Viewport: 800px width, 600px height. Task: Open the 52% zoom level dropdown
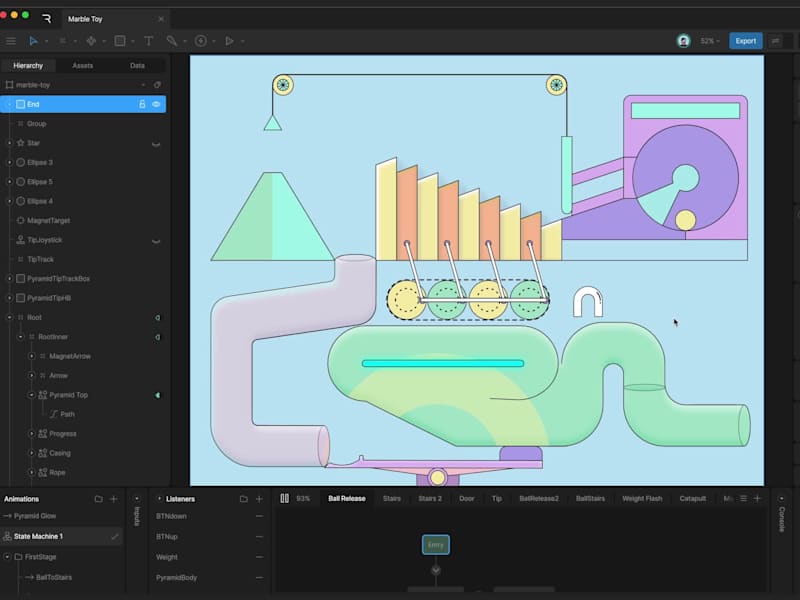[710, 41]
